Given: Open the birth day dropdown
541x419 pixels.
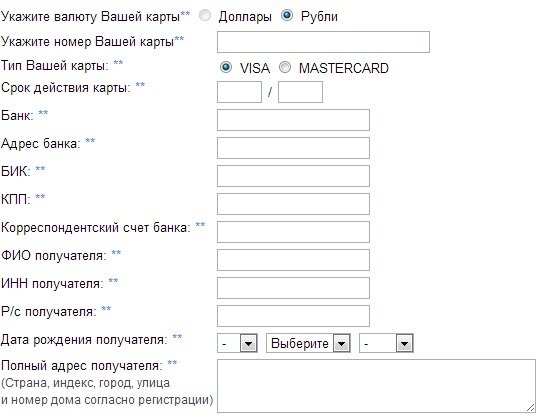Looking at the screenshot, I should pyautogui.click(x=237, y=343).
